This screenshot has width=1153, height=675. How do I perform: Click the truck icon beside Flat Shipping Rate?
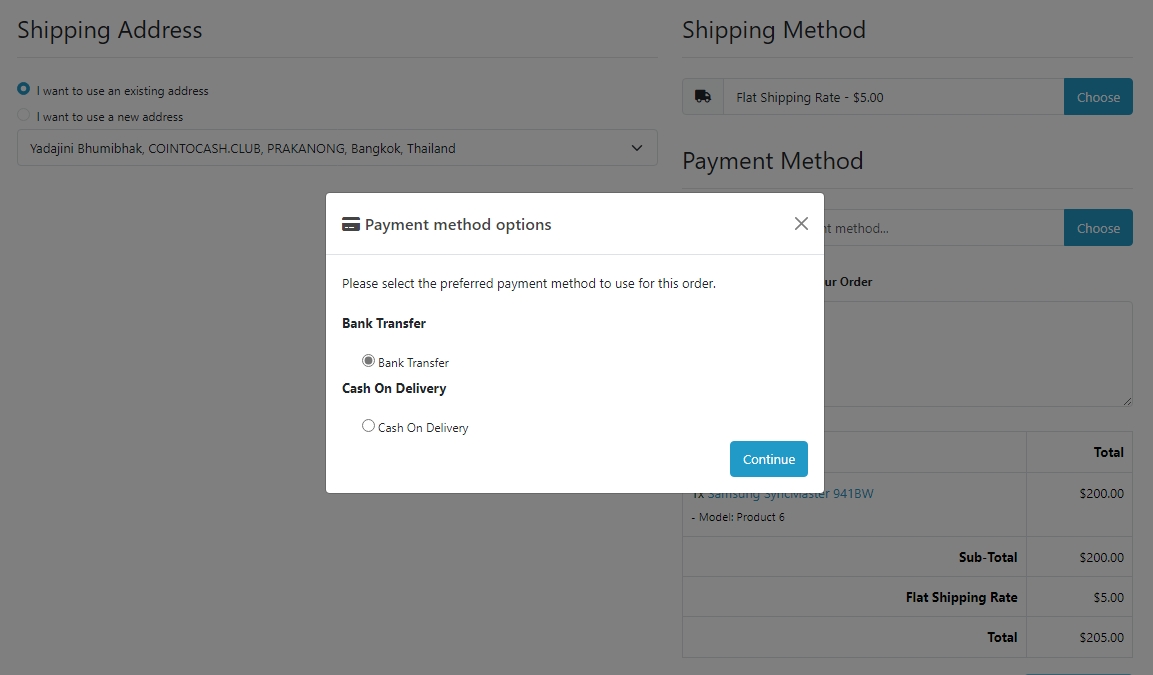pos(703,97)
